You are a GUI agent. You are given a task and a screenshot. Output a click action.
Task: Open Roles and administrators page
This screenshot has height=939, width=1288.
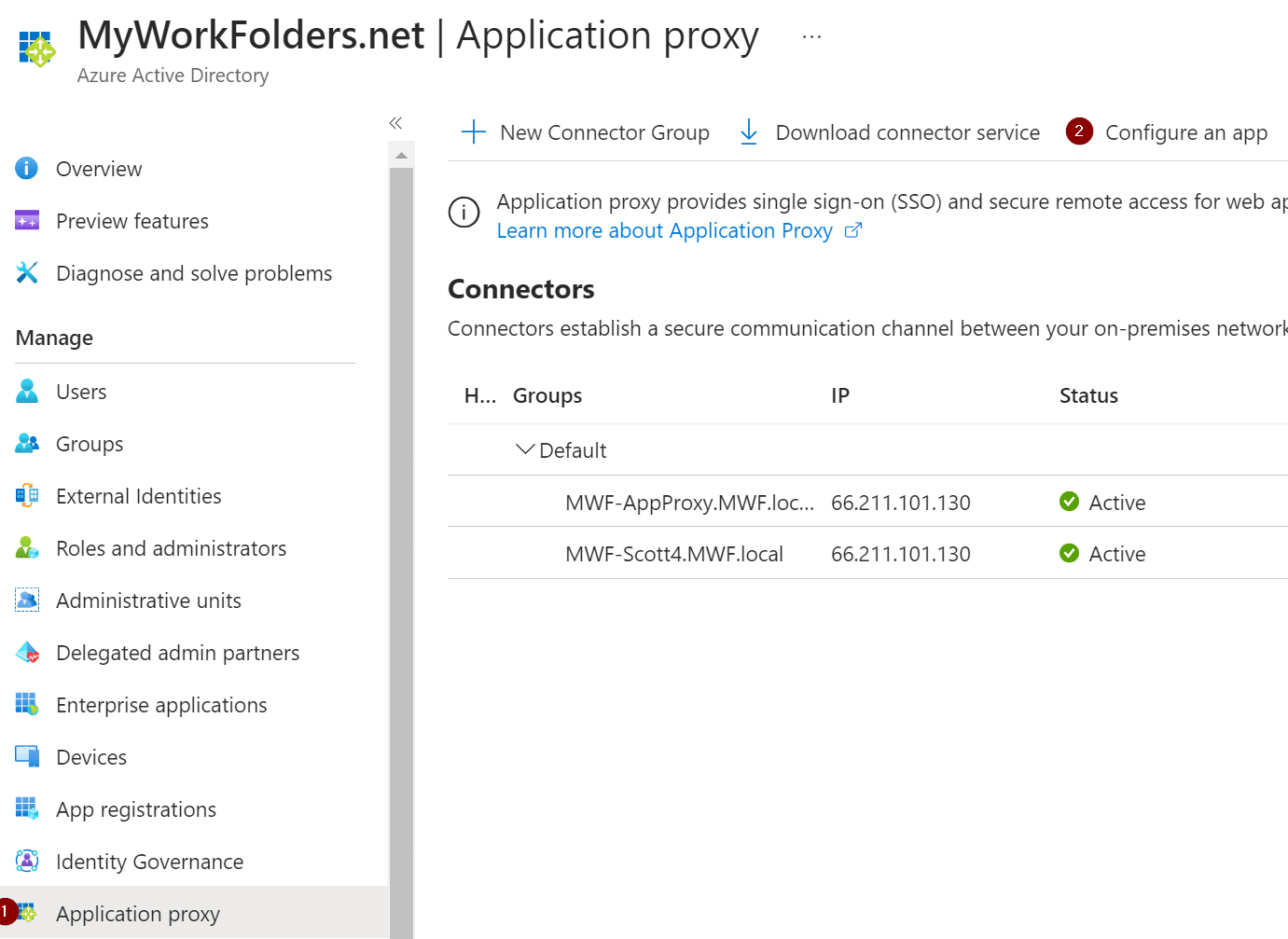tap(171, 548)
